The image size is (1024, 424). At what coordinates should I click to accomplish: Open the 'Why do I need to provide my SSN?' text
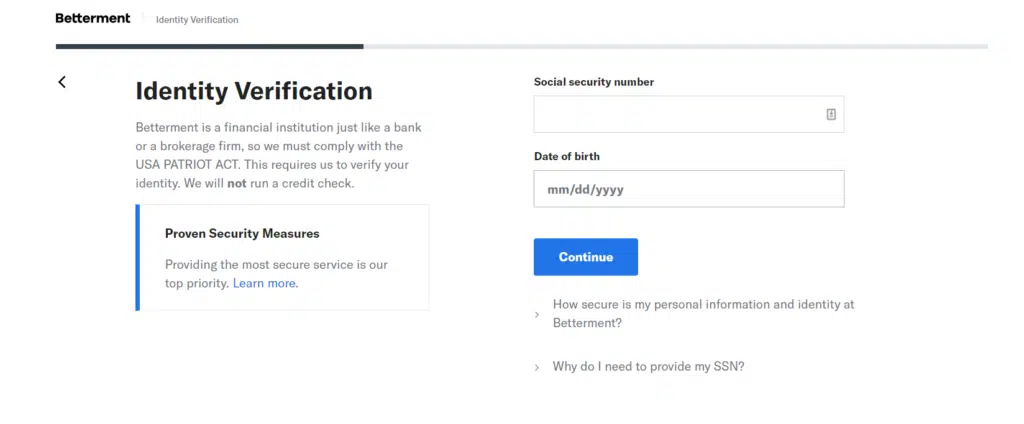(648, 366)
